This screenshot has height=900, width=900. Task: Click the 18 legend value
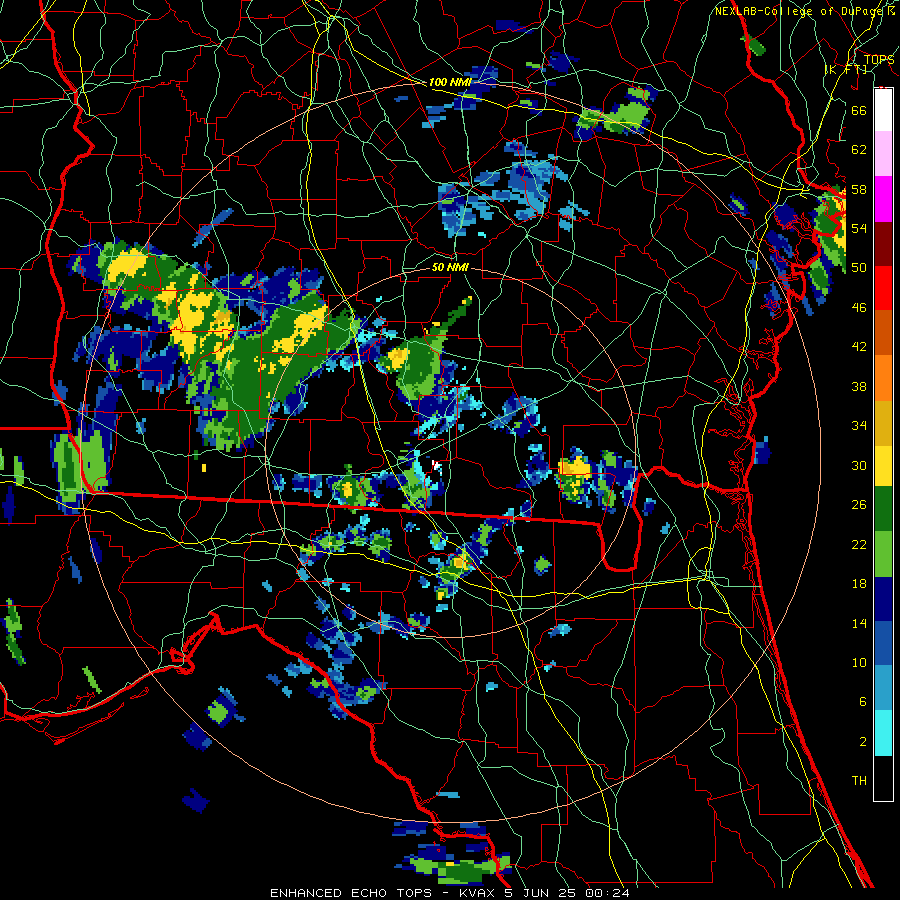tap(859, 584)
